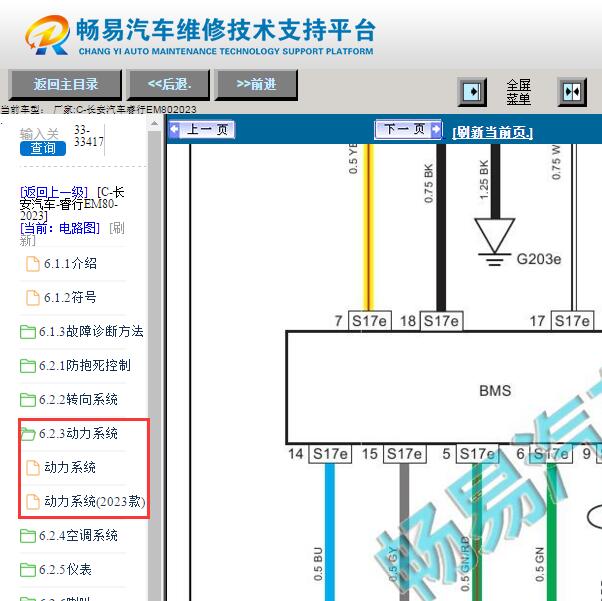Expand 6.2.1防抱死控制 folder
The width and height of the screenshot is (602, 601).
click(84, 365)
